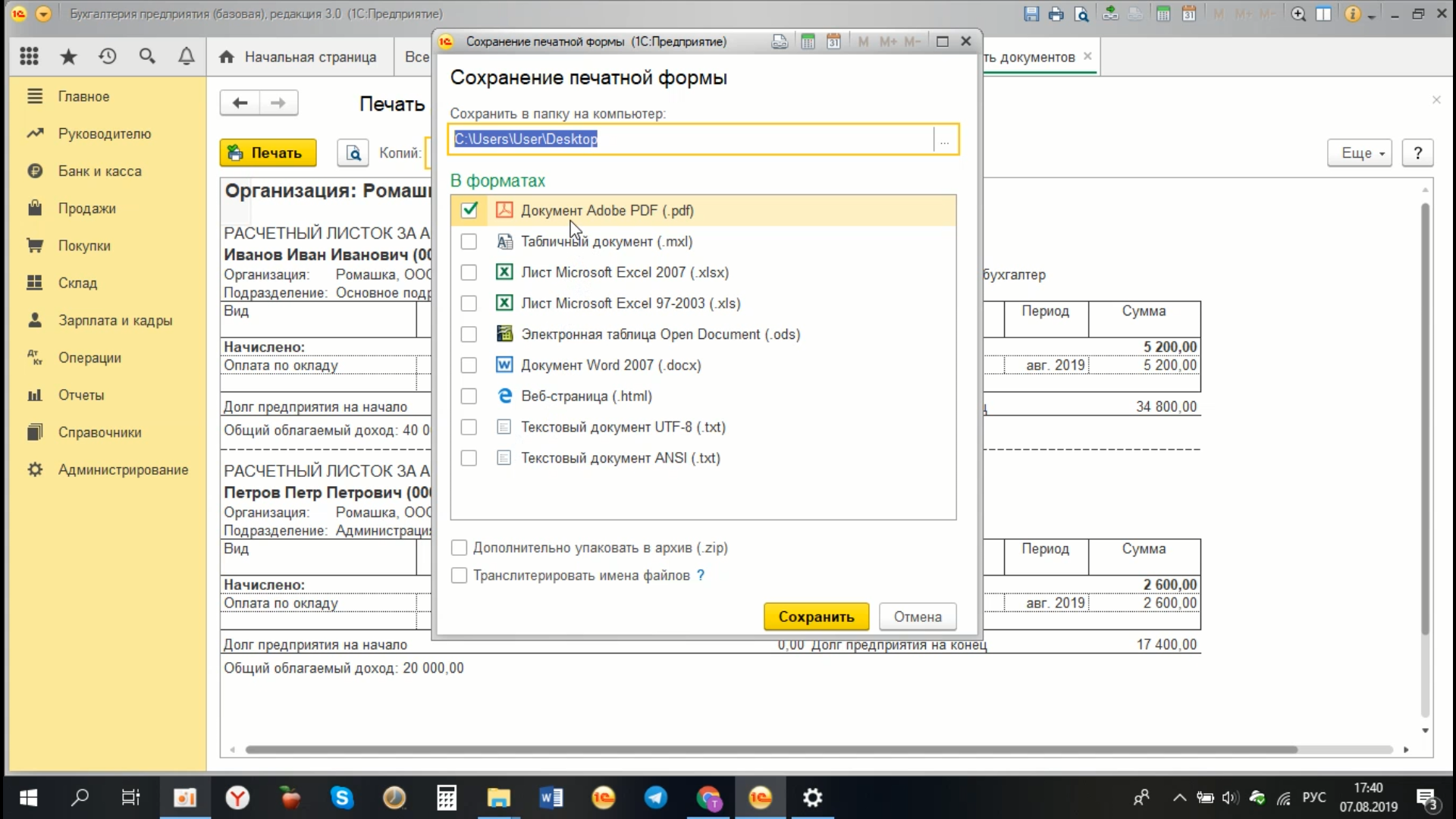Open the History clock icon
This screenshot has height=819, width=1456.
(108, 56)
